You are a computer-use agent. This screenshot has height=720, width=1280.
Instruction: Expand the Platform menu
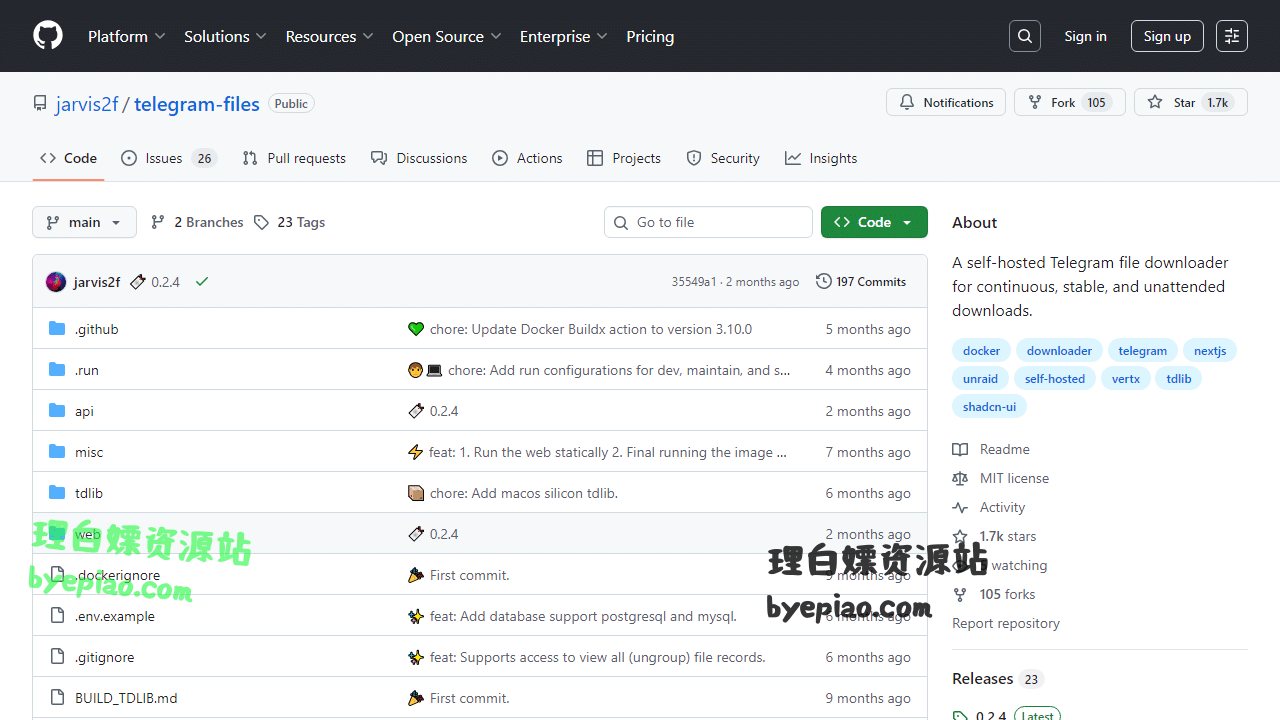pos(126,36)
